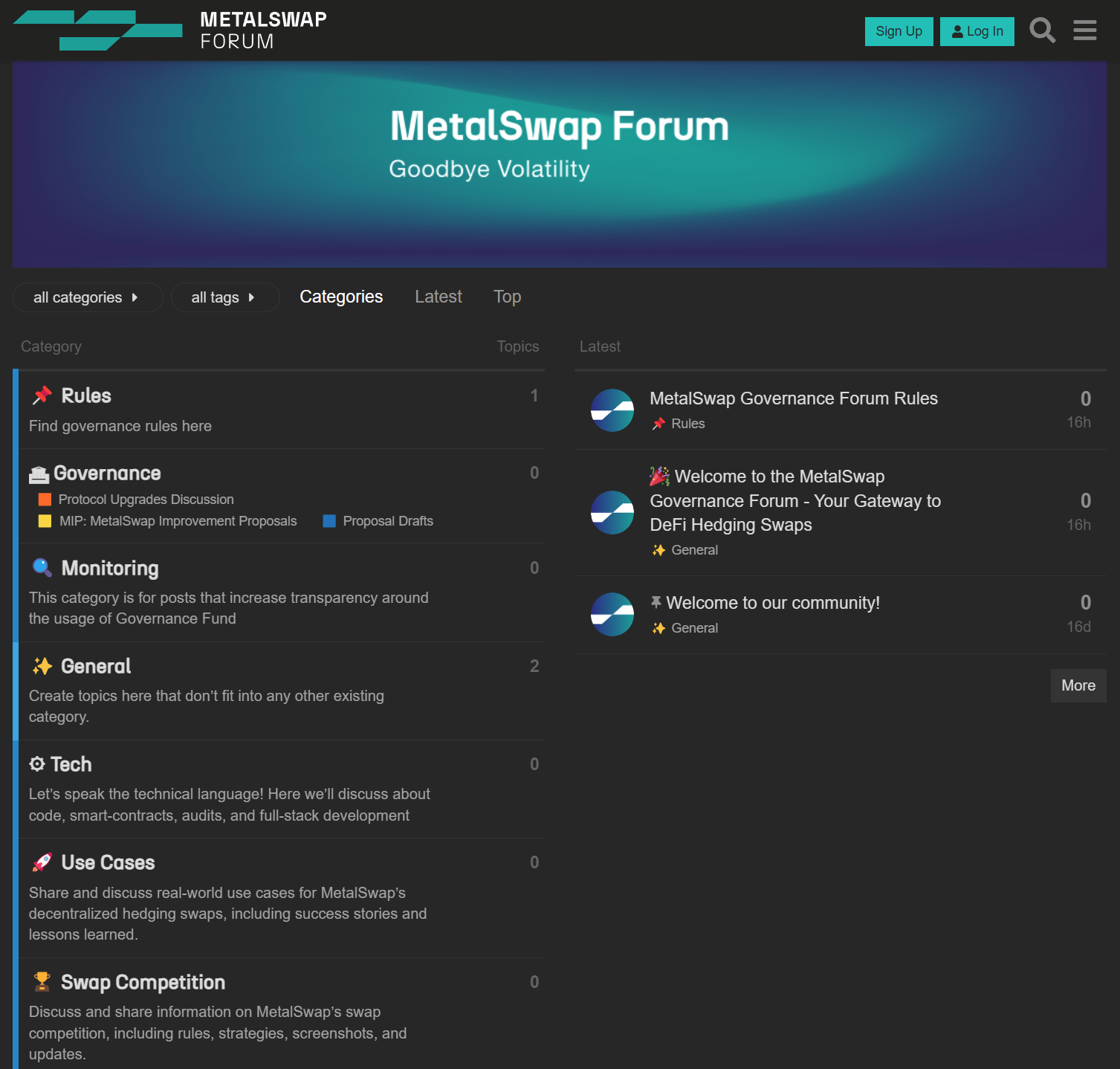
Task: Click reply count on Welcome to our community
Action: pyautogui.click(x=1086, y=602)
